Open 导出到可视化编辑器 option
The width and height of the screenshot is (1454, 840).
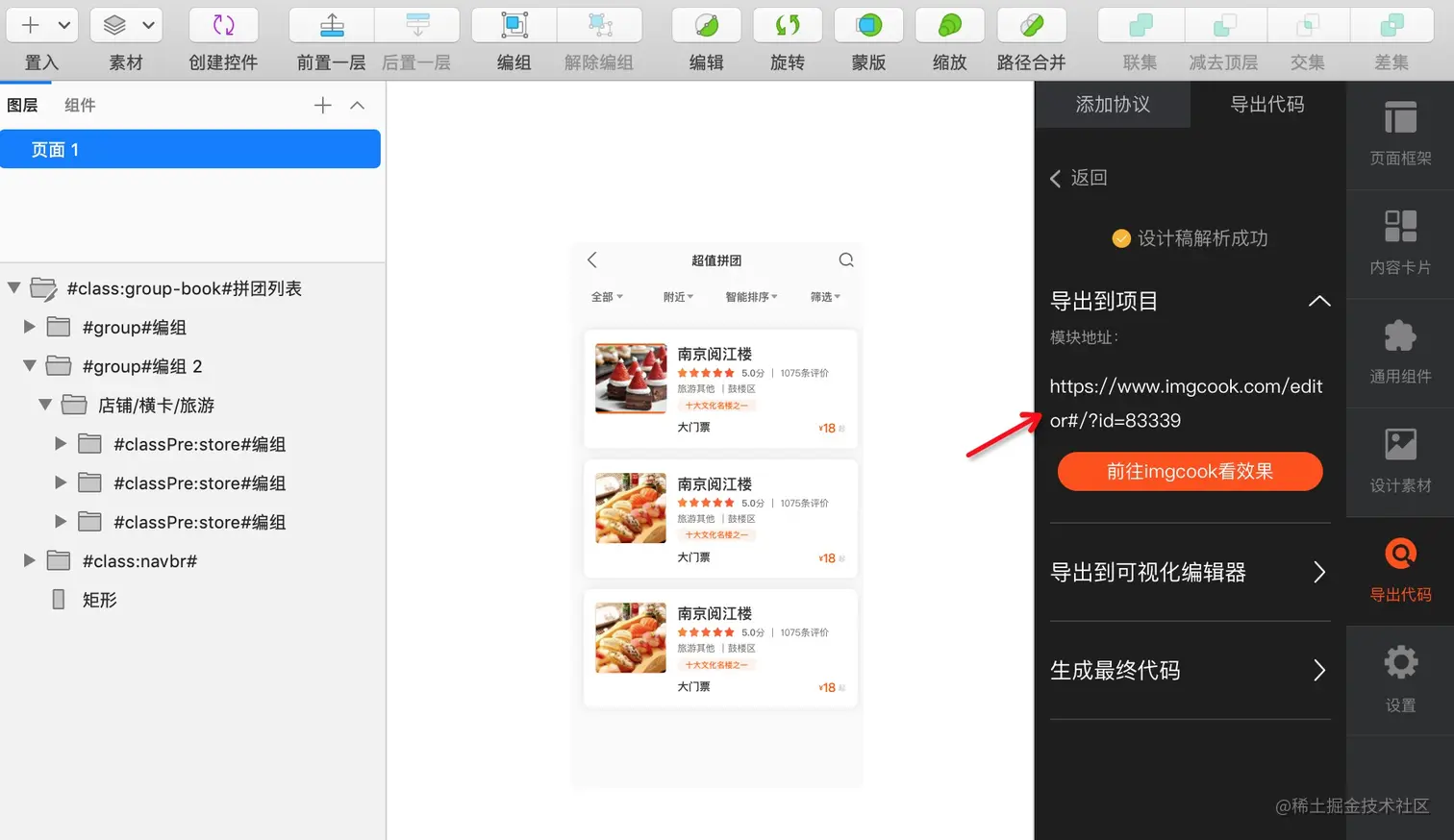click(1190, 573)
